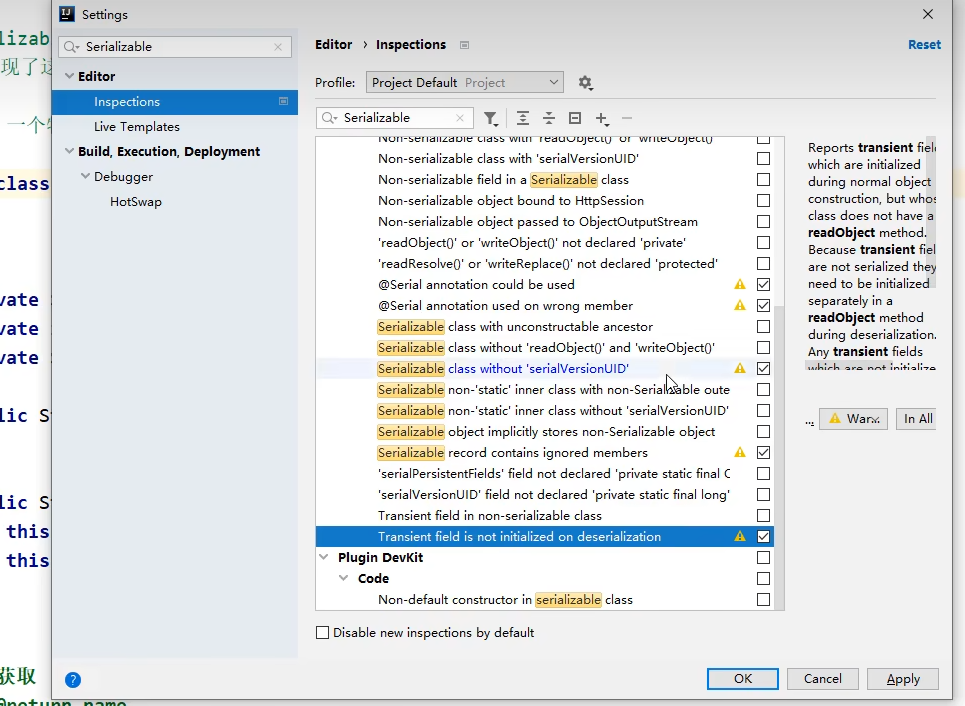Select Inspections in the settings sidebar
Screen dimensions: 965x706
click(x=175, y=102)
